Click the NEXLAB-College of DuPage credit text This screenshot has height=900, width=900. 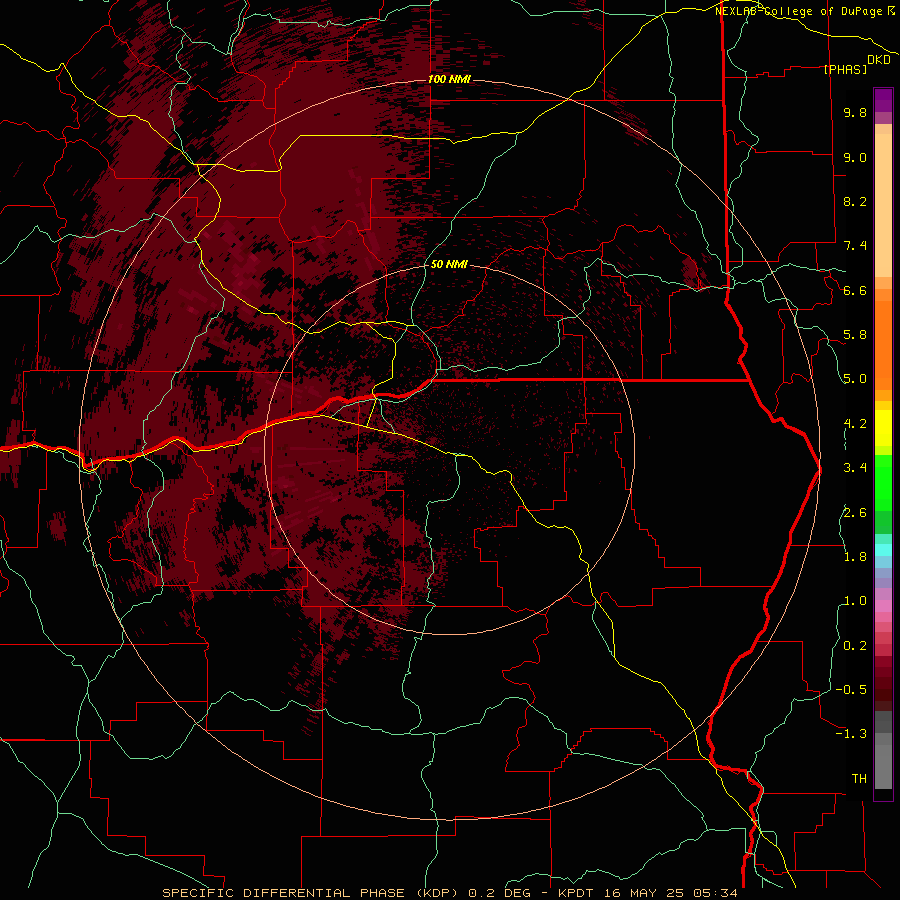(798, 11)
